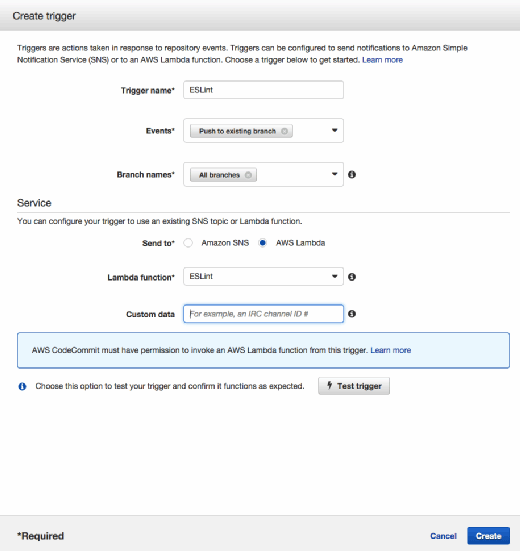Click the Create trigger dialog title
520x551 pixels.
click(44, 16)
